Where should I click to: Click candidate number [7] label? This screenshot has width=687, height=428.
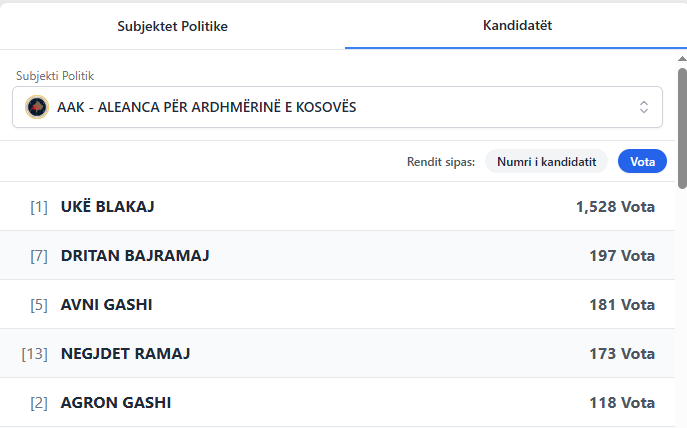[x=39, y=256]
